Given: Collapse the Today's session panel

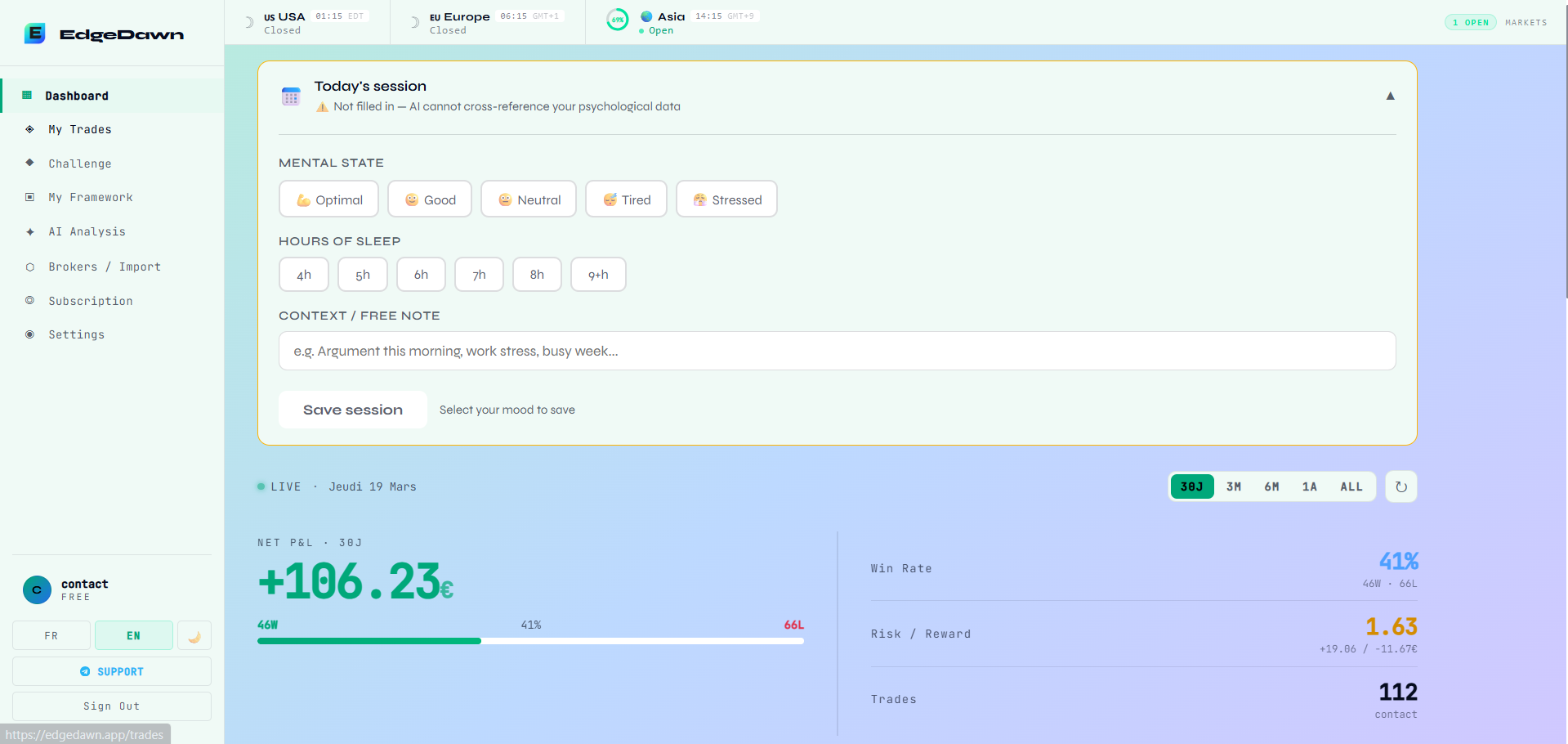Looking at the screenshot, I should (x=1390, y=96).
